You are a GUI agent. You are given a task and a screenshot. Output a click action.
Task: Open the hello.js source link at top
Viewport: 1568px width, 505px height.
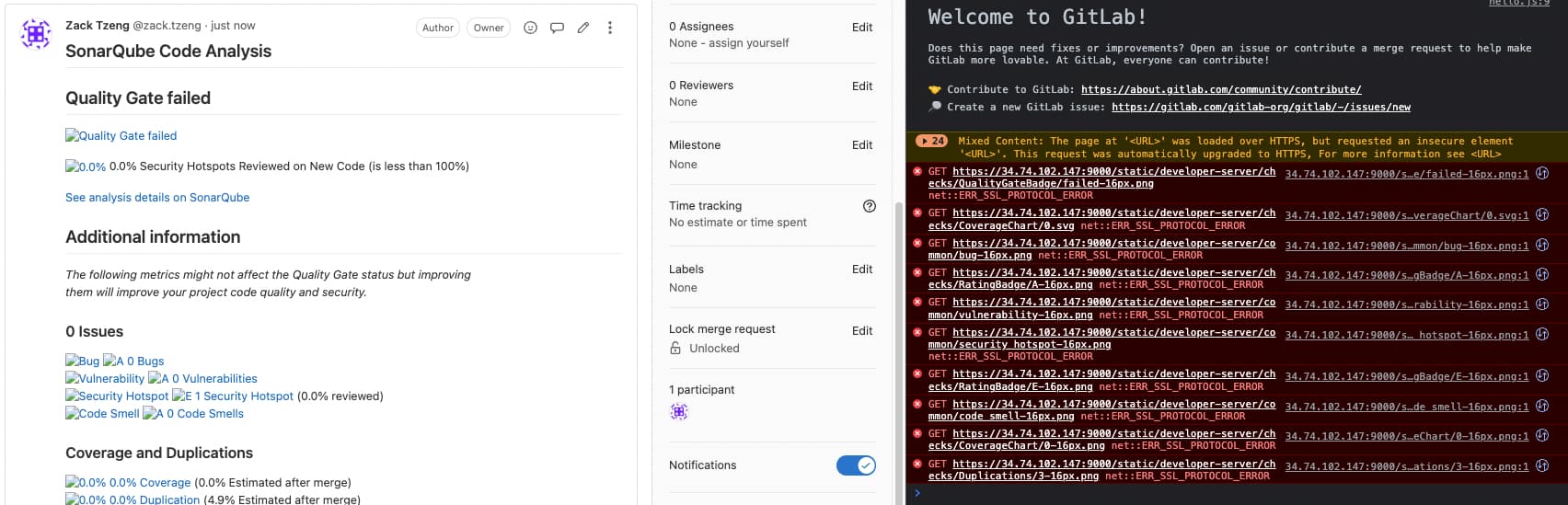coord(1519,3)
